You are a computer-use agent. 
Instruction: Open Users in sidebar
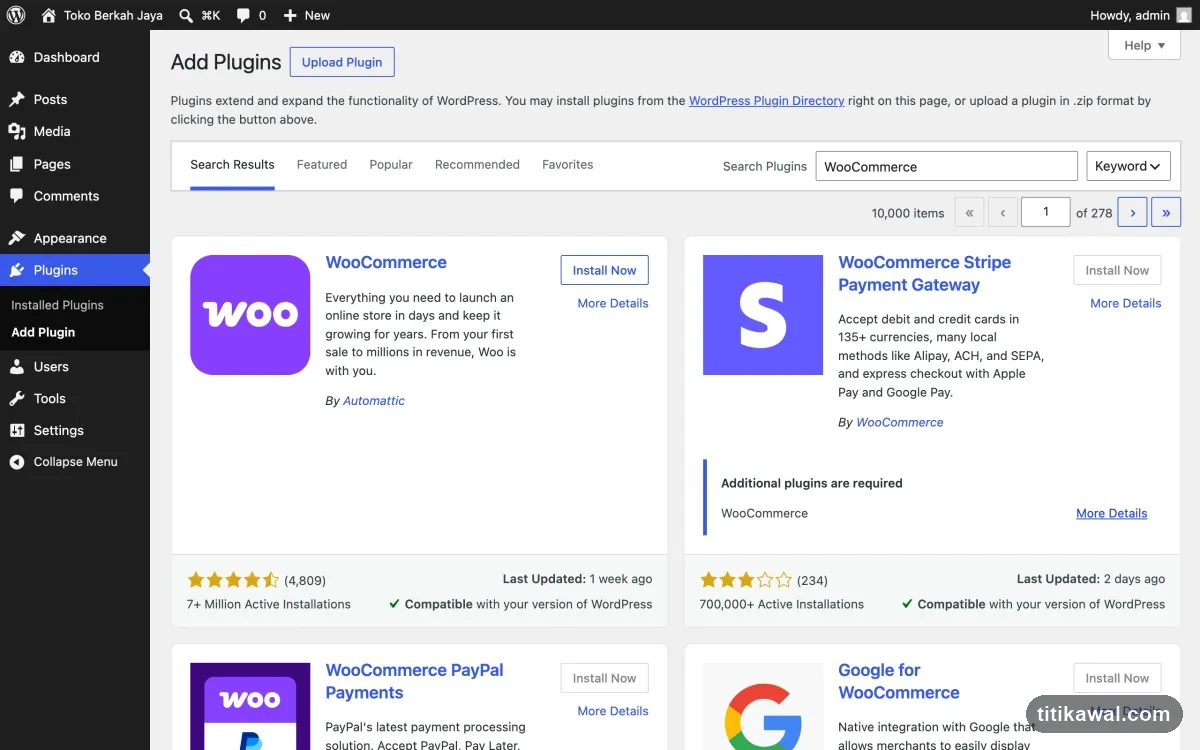click(x=75, y=366)
